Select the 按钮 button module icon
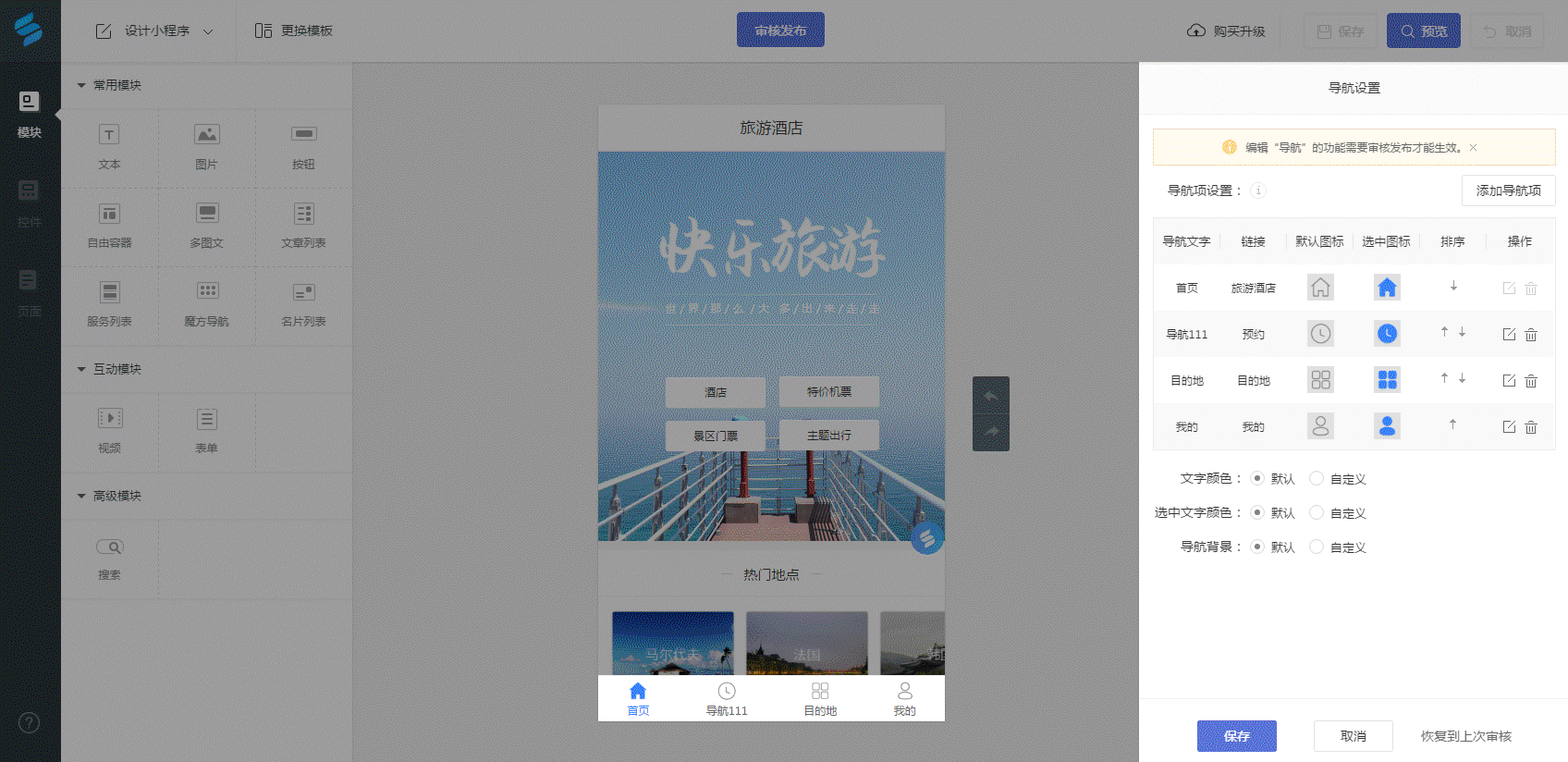 tap(303, 135)
